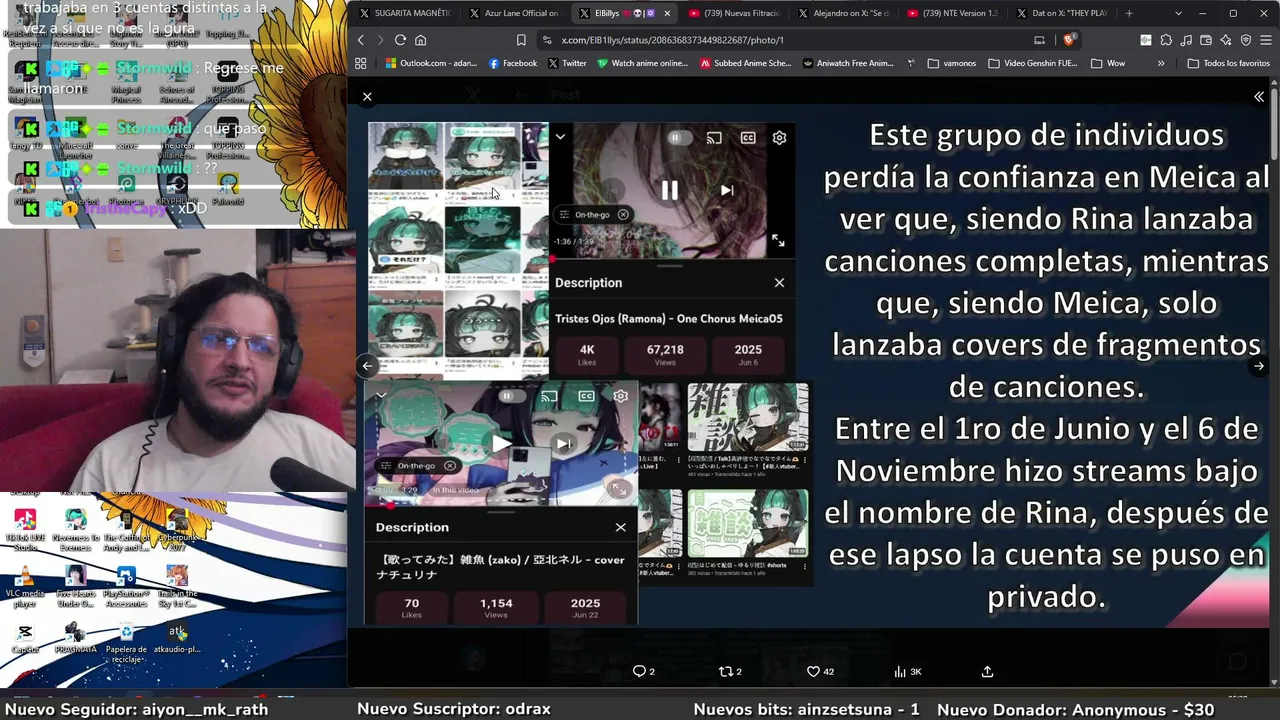The width and height of the screenshot is (1280, 720).
Task: Open the Twitter bookmark
Action: 567,63
